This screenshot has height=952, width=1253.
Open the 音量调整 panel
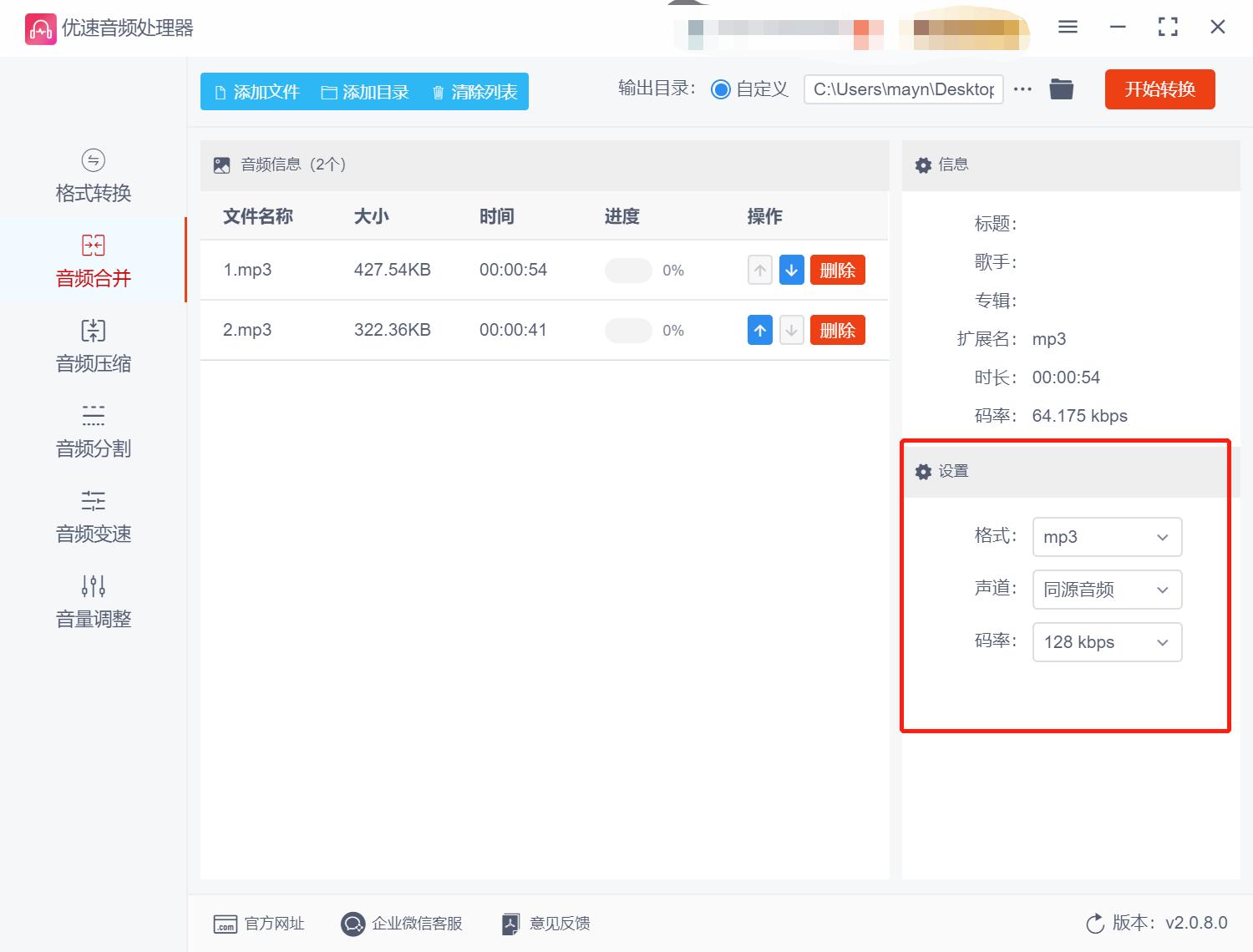[x=92, y=601]
